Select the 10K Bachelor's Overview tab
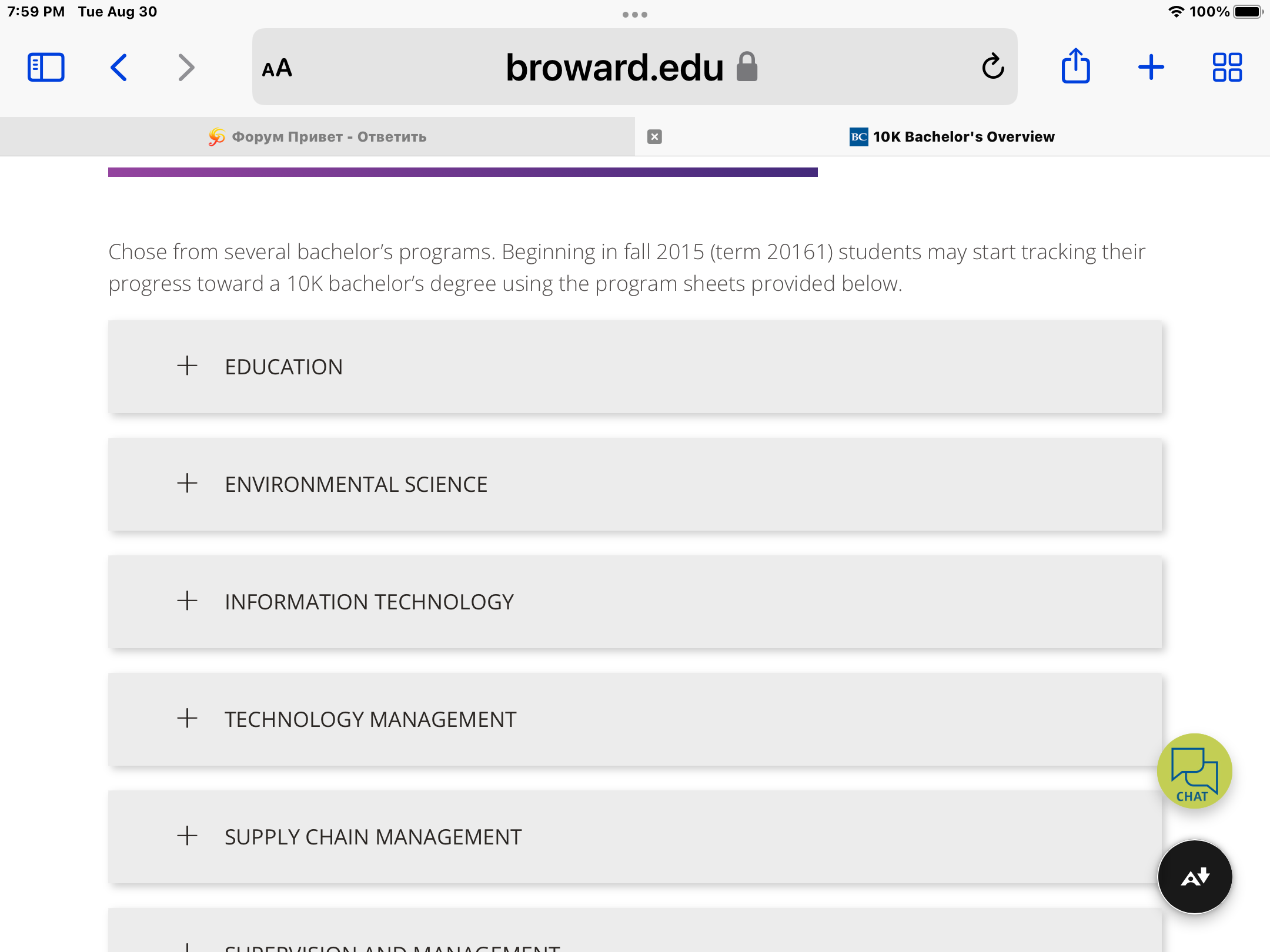This screenshot has height=952, width=1270. pos(952,136)
